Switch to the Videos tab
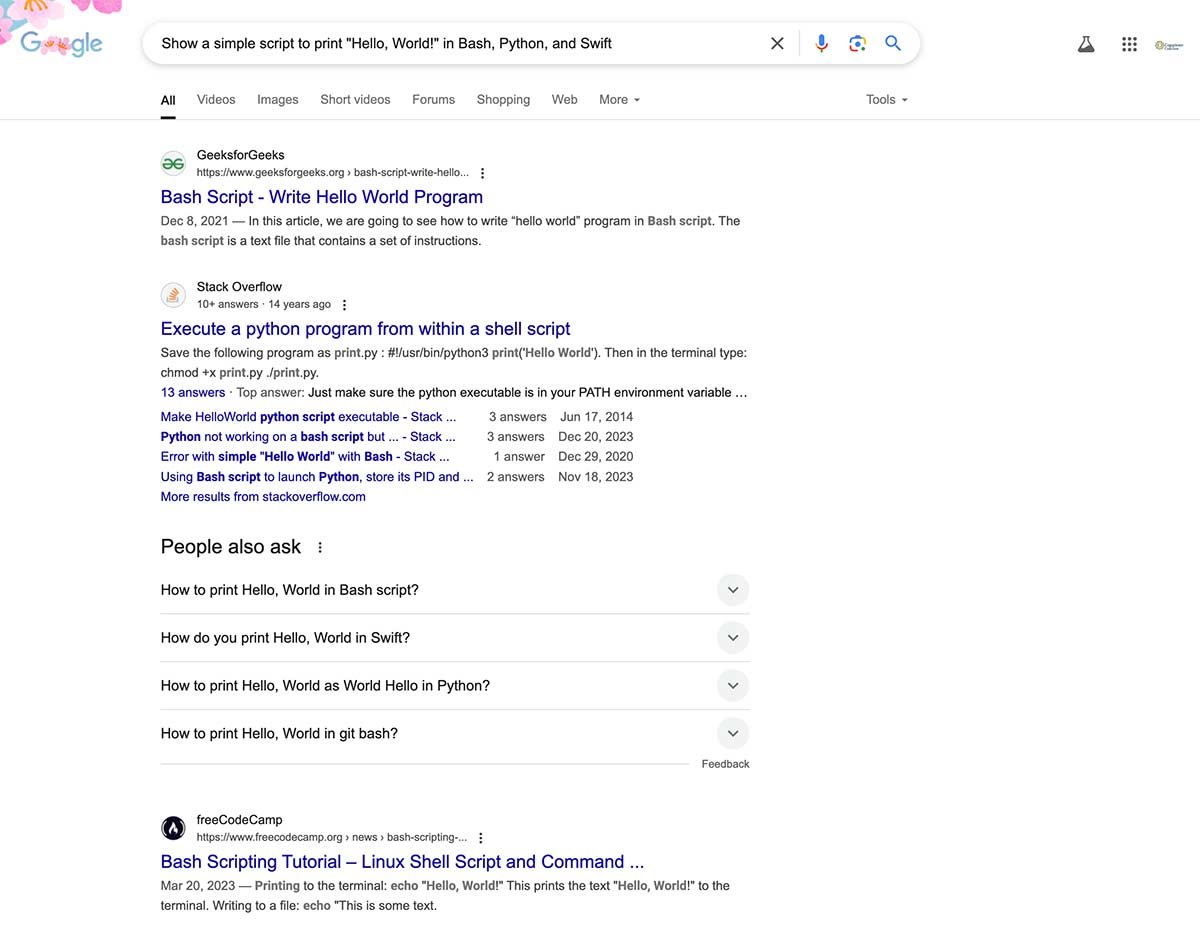The height and width of the screenshot is (927, 1200). click(x=216, y=100)
